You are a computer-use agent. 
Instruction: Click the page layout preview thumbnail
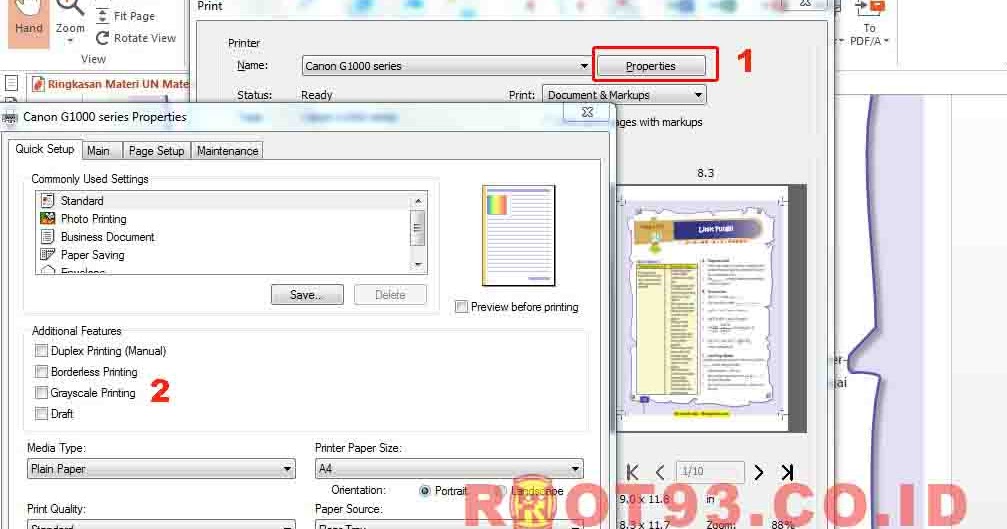pyautogui.click(x=518, y=236)
